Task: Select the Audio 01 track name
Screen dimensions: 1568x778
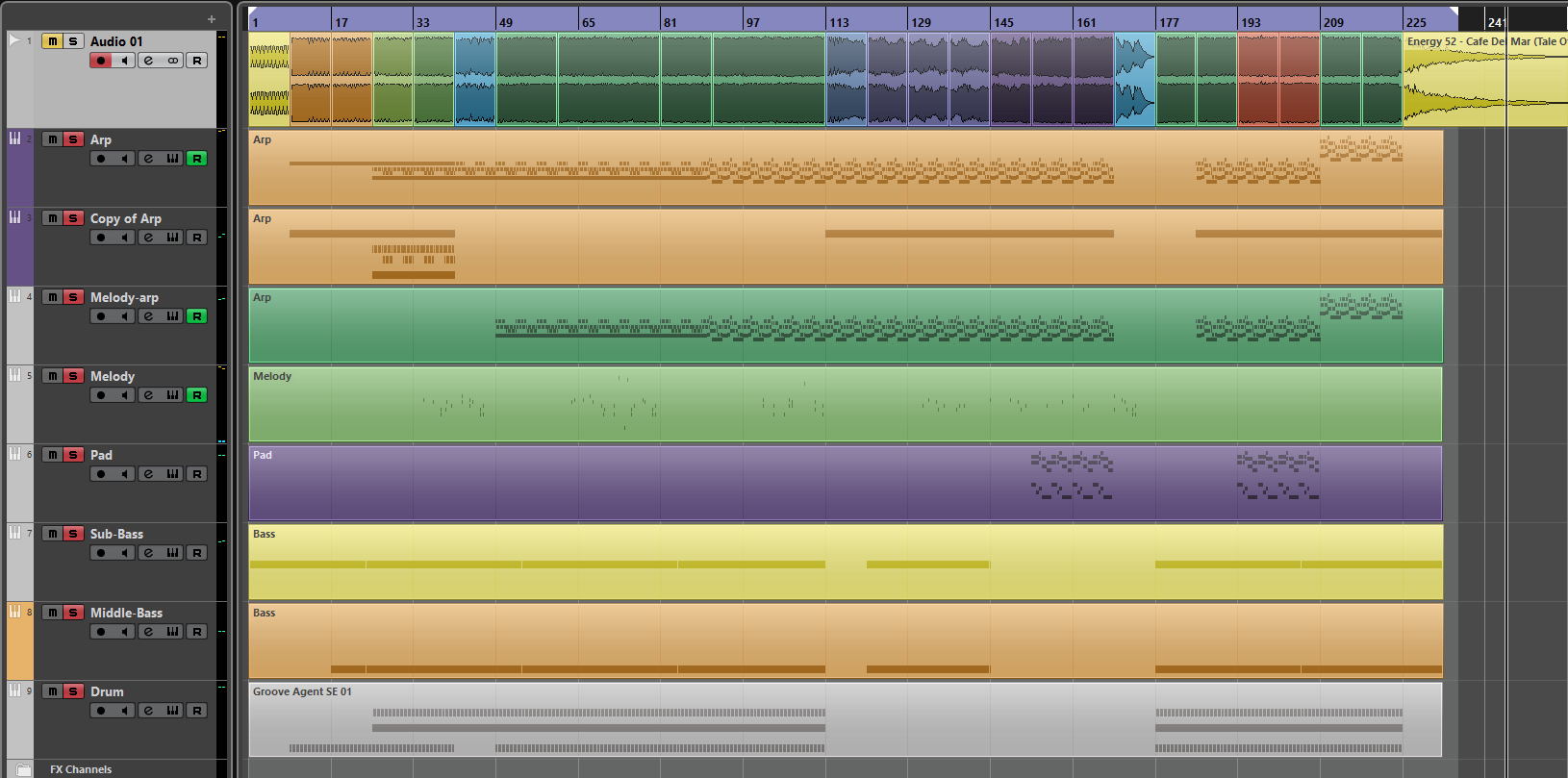Action: pos(116,41)
